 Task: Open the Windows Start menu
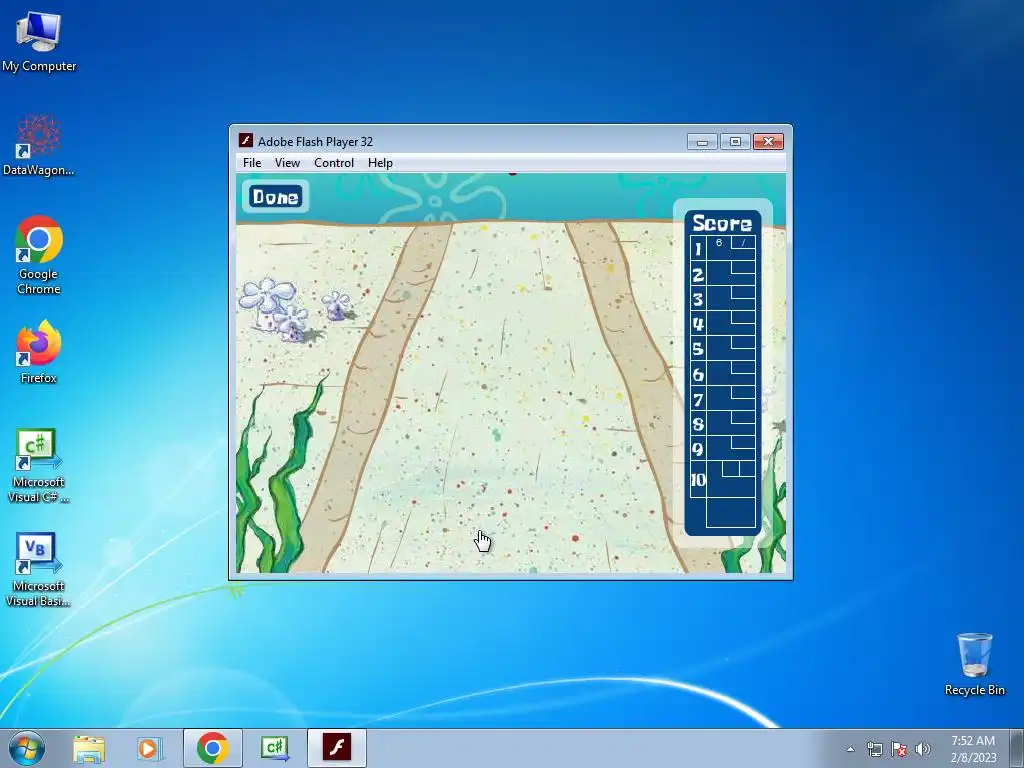tap(27, 748)
